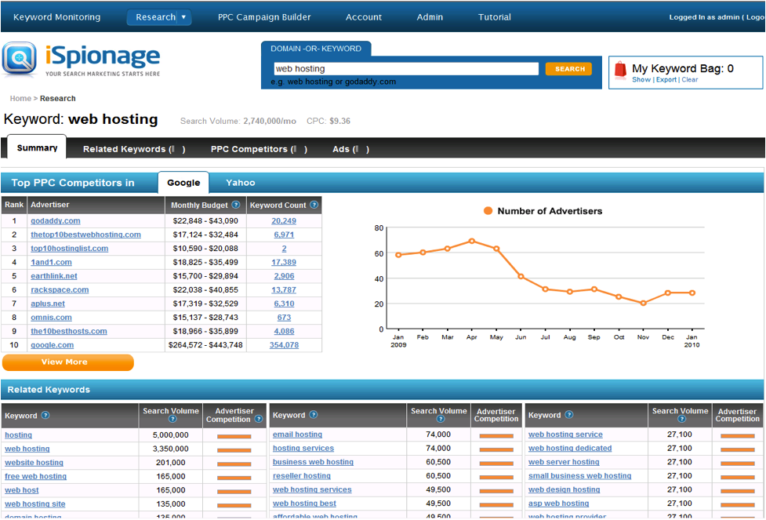Open the 'web hosting best' related keyword
This screenshot has width=766, height=520.
pyautogui.click(x=304, y=503)
